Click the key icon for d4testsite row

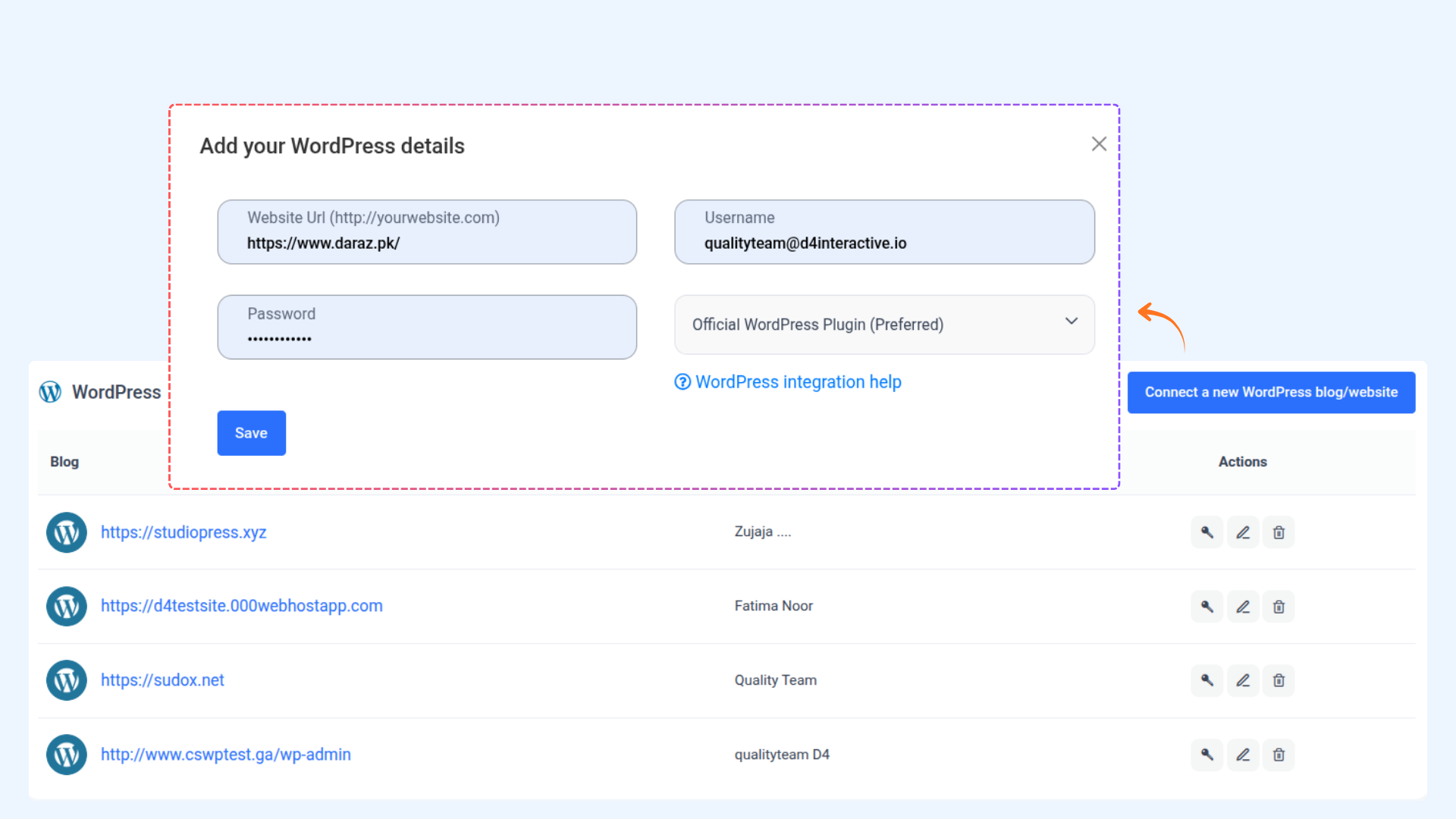click(1207, 607)
